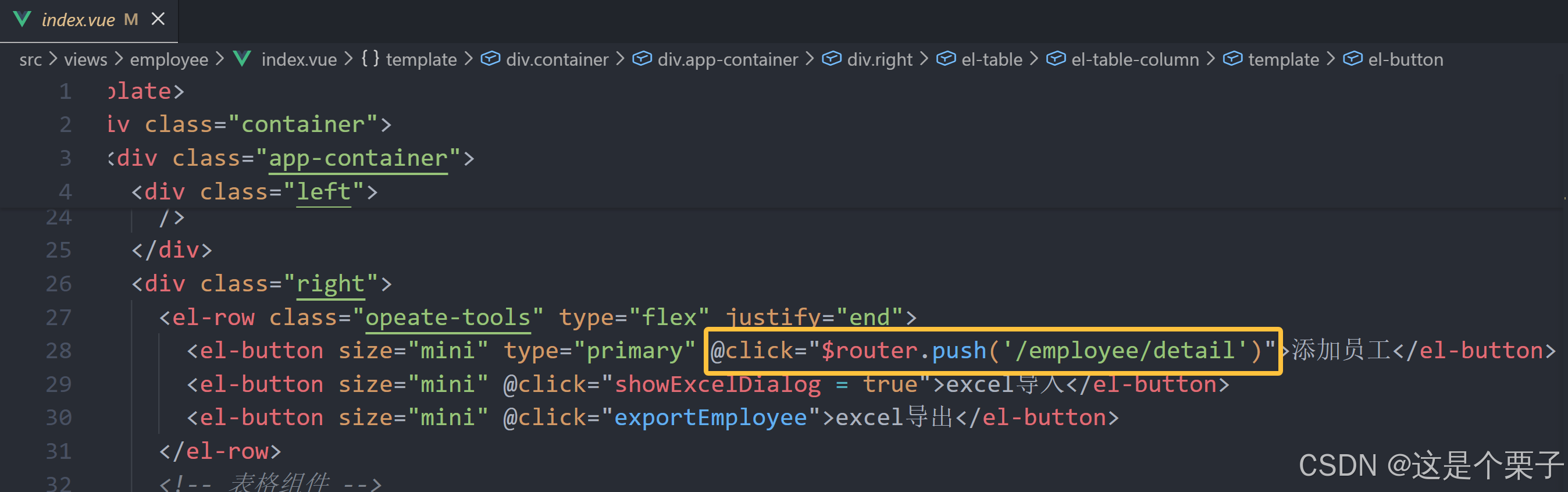Select the index.vue tab title

coord(78,20)
